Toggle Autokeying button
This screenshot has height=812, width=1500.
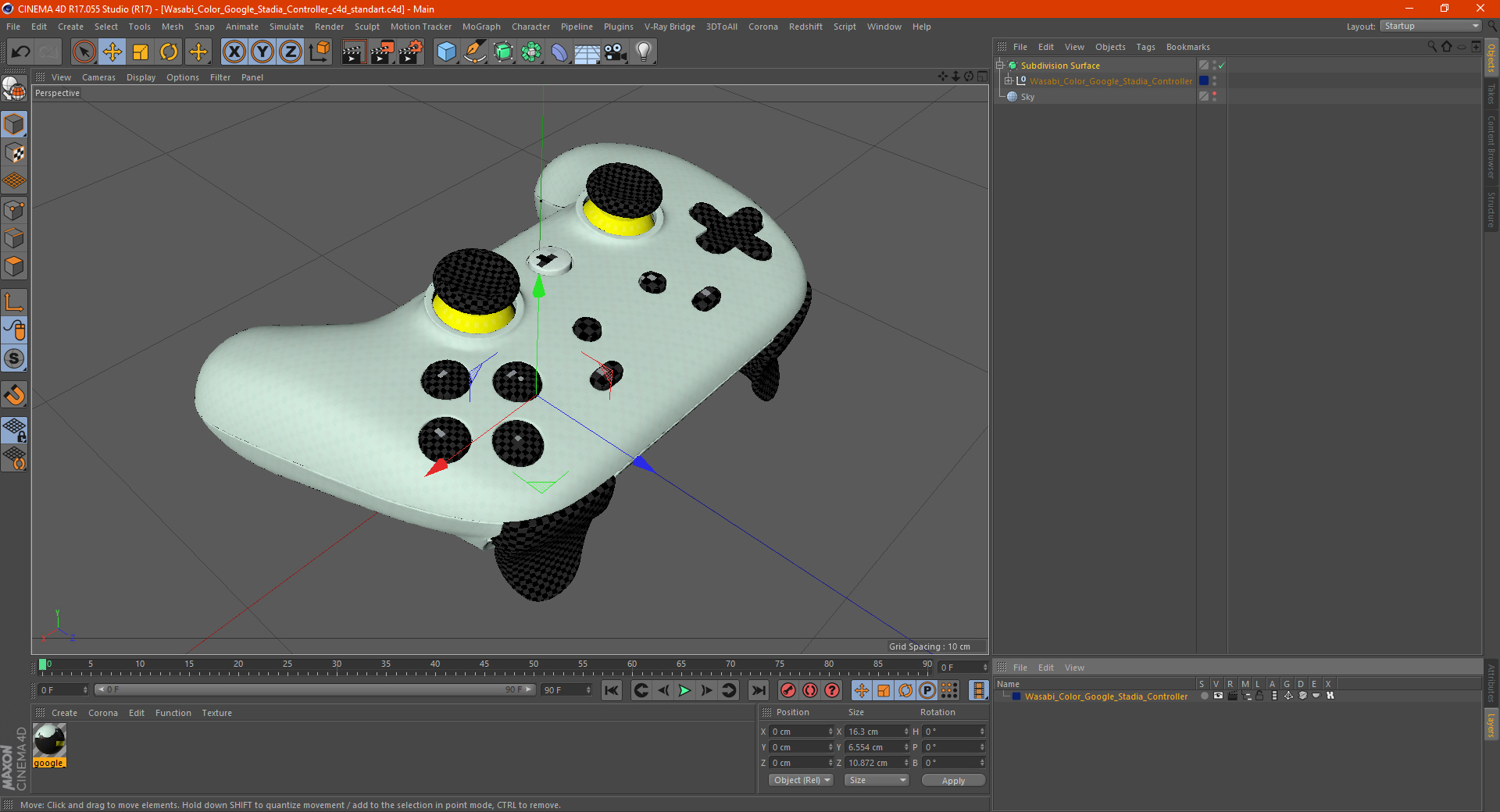tap(809, 690)
